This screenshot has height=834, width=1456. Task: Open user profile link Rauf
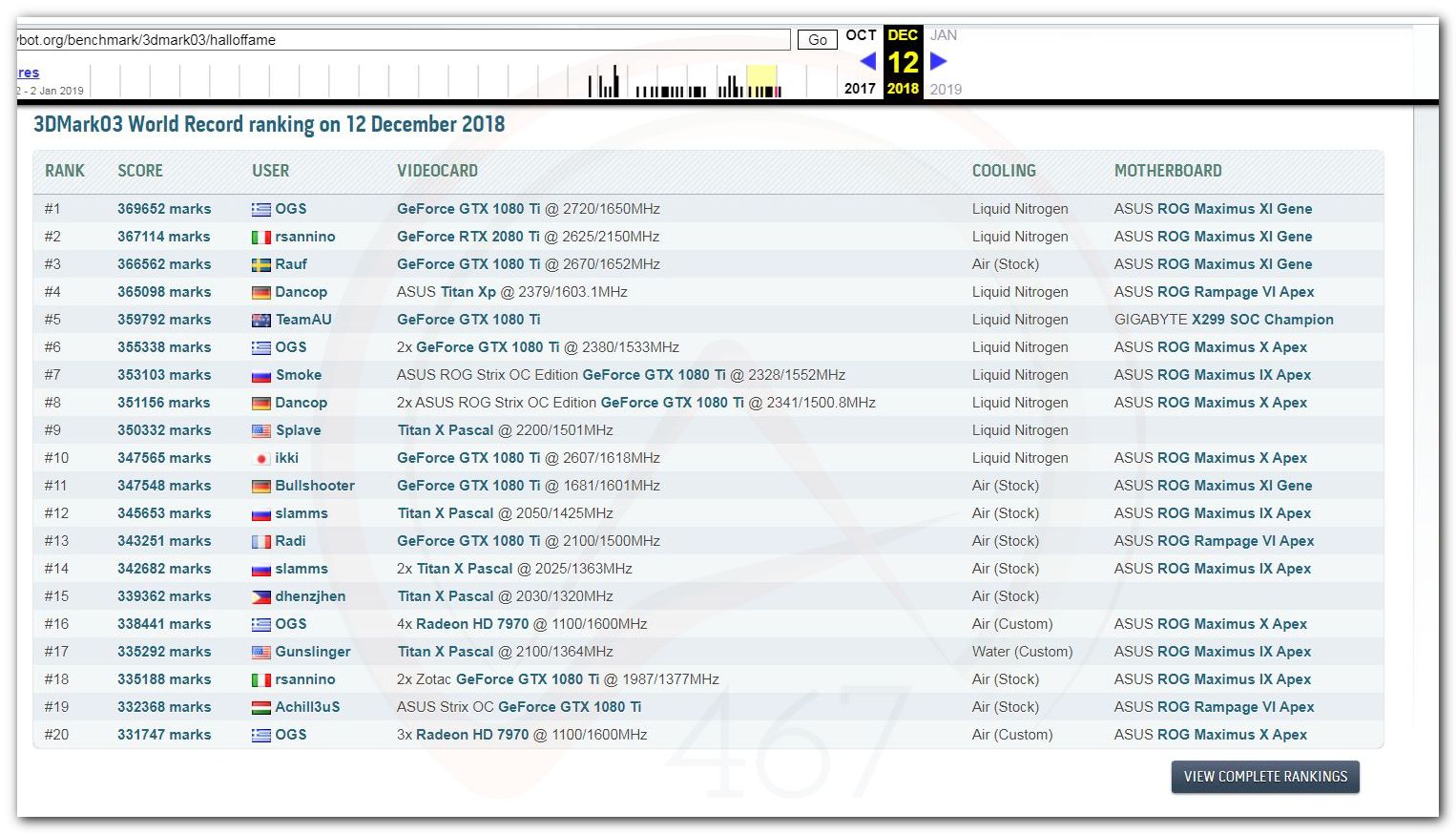coord(291,264)
